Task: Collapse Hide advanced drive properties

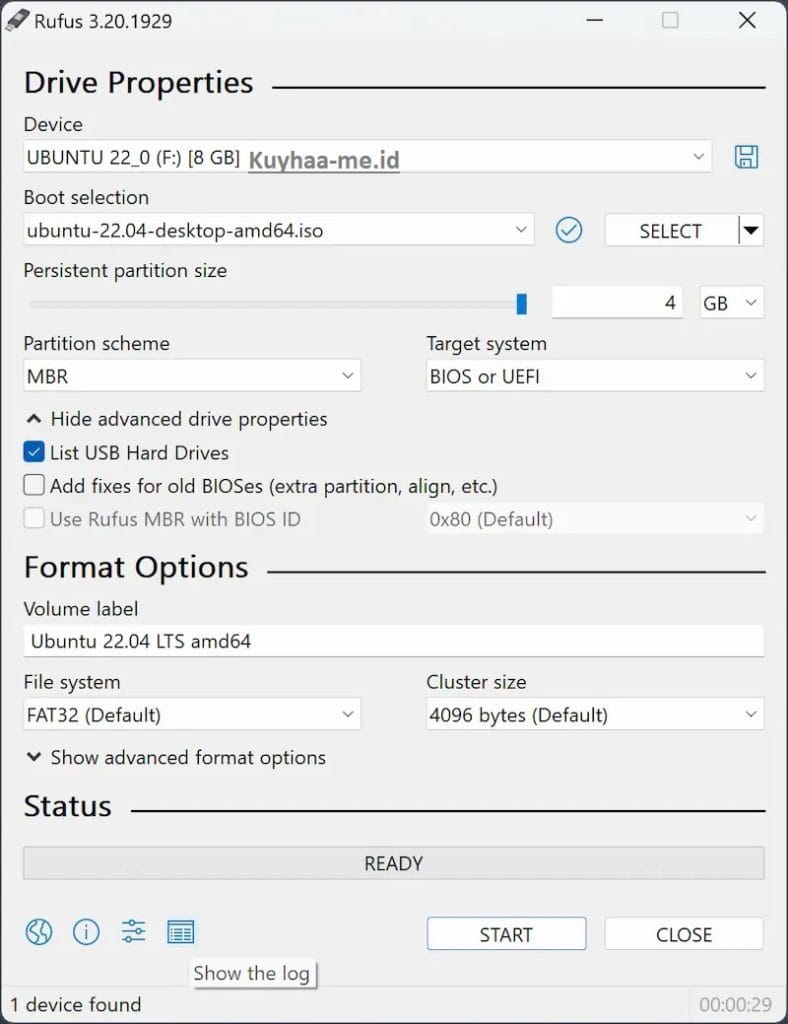Action: (x=176, y=419)
